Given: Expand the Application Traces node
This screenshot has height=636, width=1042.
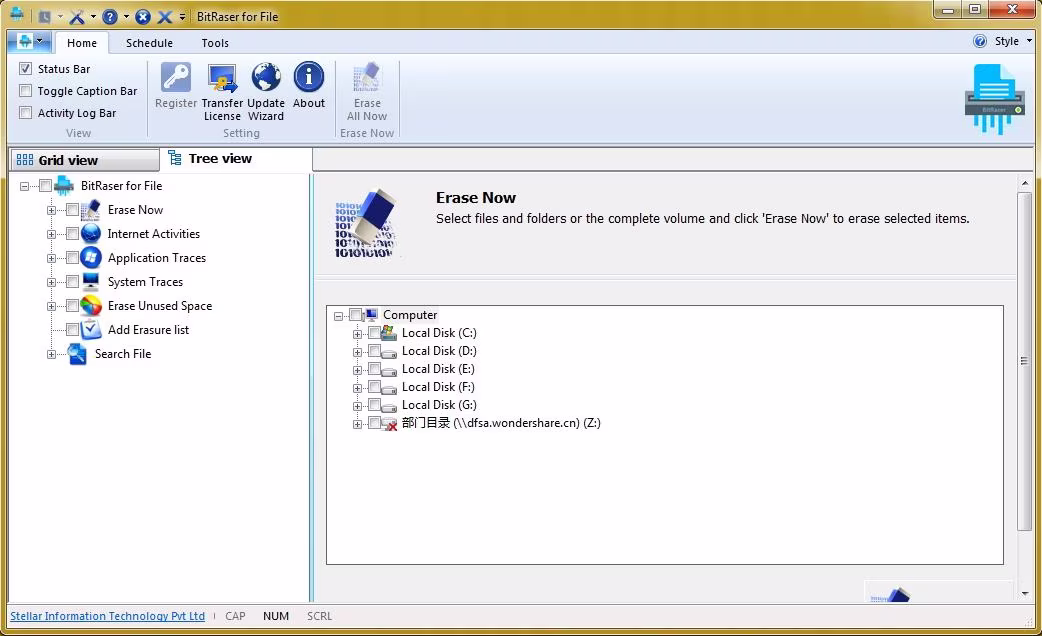Looking at the screenshot, I should coord(51,259).
